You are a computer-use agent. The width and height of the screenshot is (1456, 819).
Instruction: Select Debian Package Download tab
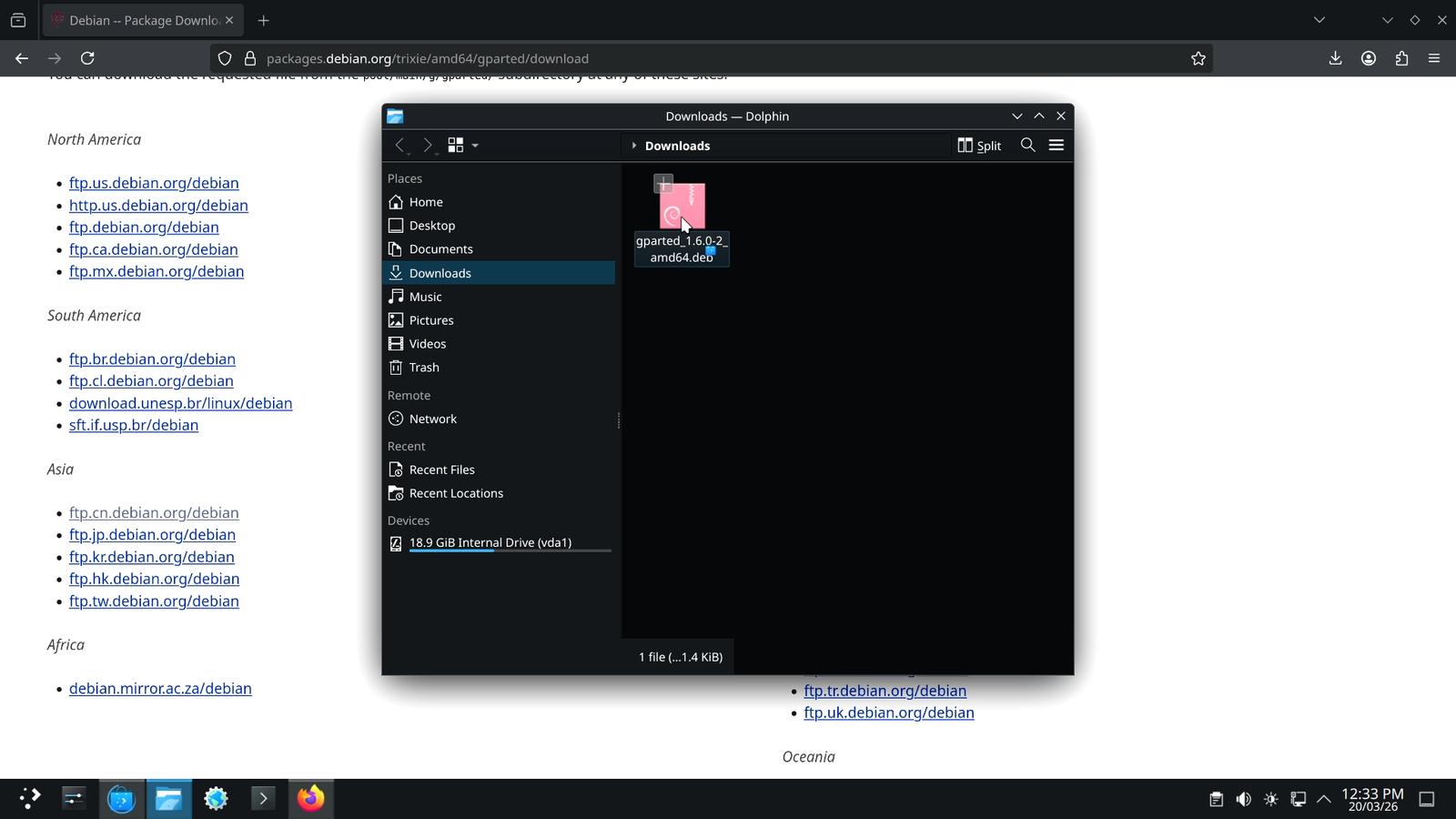tap(142, 20)
